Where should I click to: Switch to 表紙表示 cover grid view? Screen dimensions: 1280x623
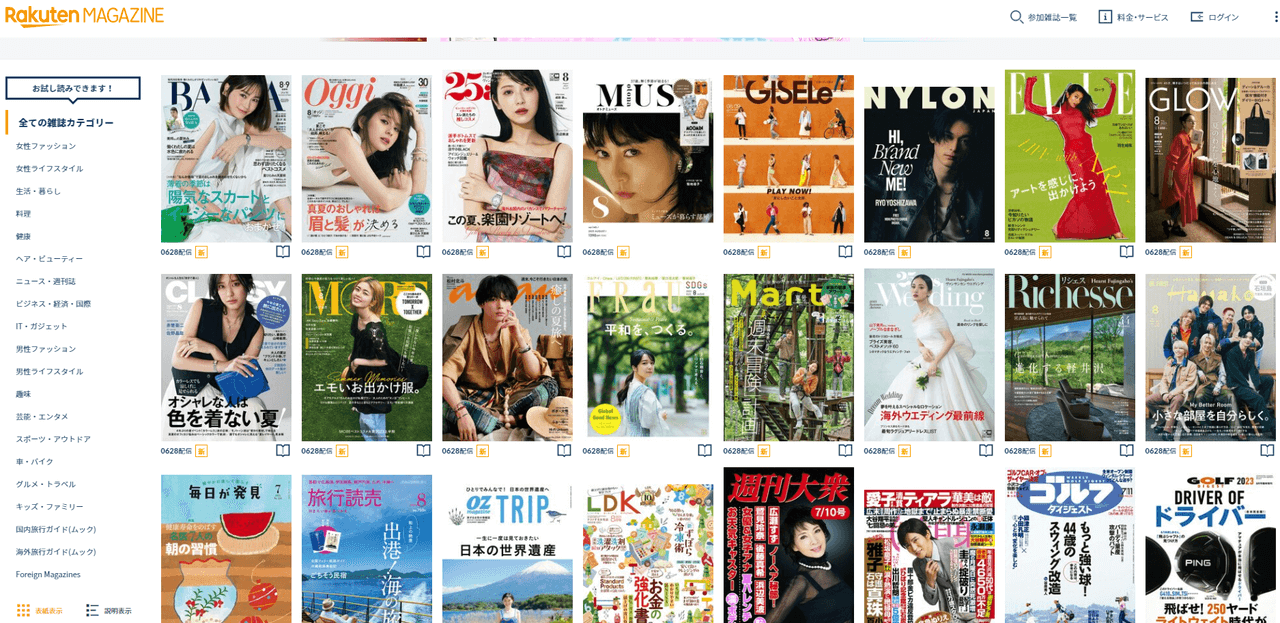40,610
